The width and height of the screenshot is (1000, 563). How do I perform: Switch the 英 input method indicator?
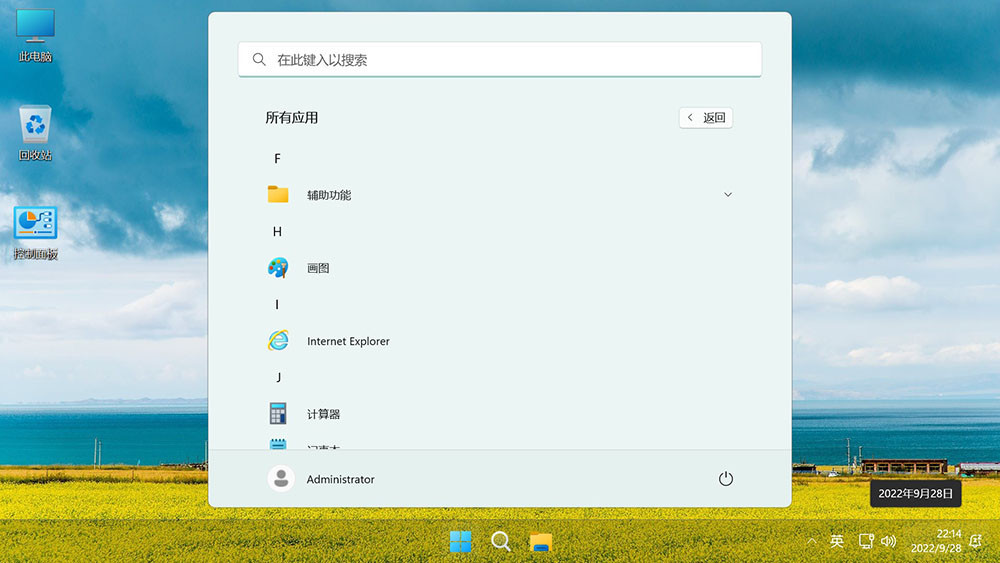point(837,541)
